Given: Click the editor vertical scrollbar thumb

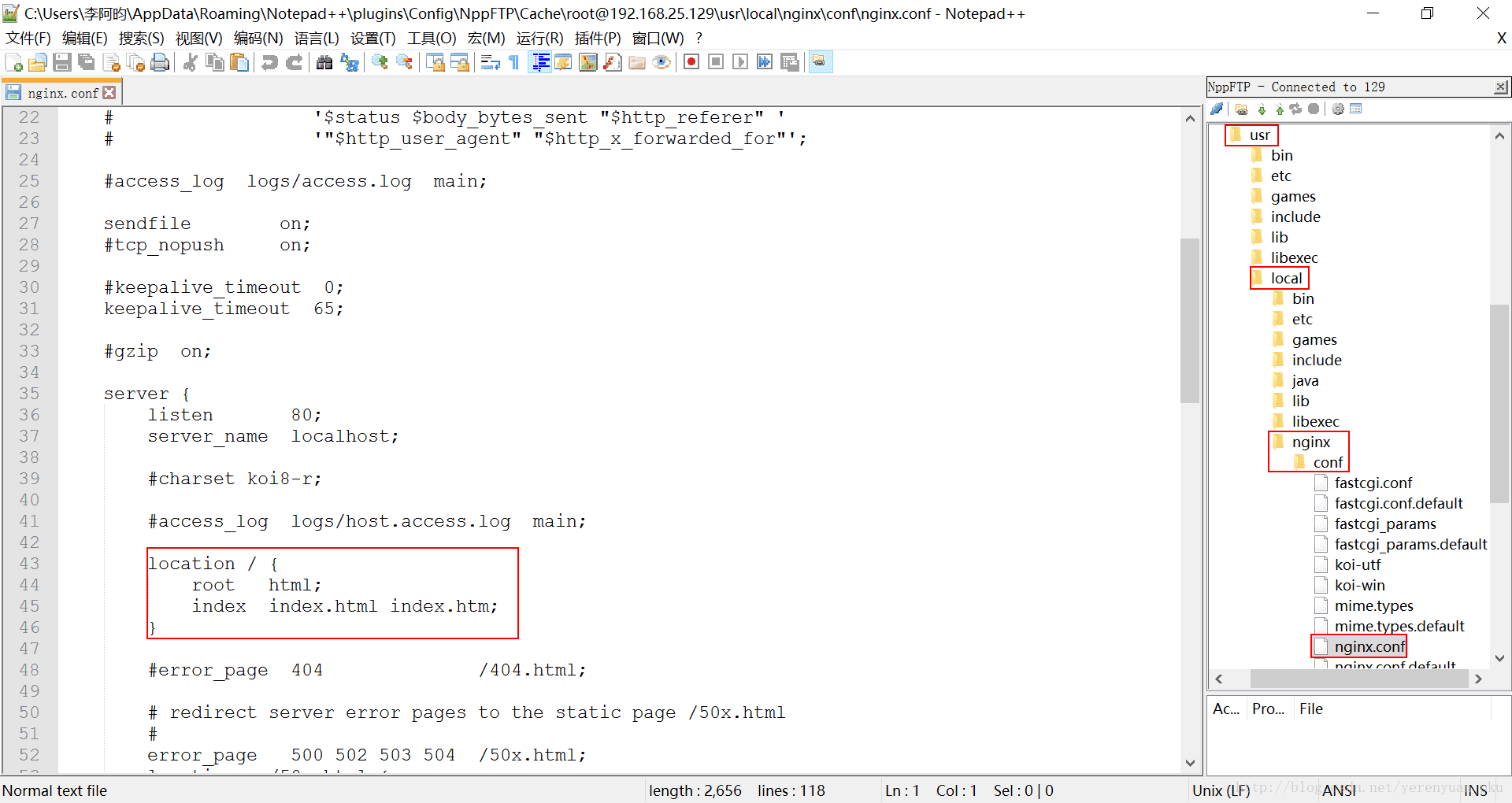Looking at the screenshot, I should click(1190, 320).
